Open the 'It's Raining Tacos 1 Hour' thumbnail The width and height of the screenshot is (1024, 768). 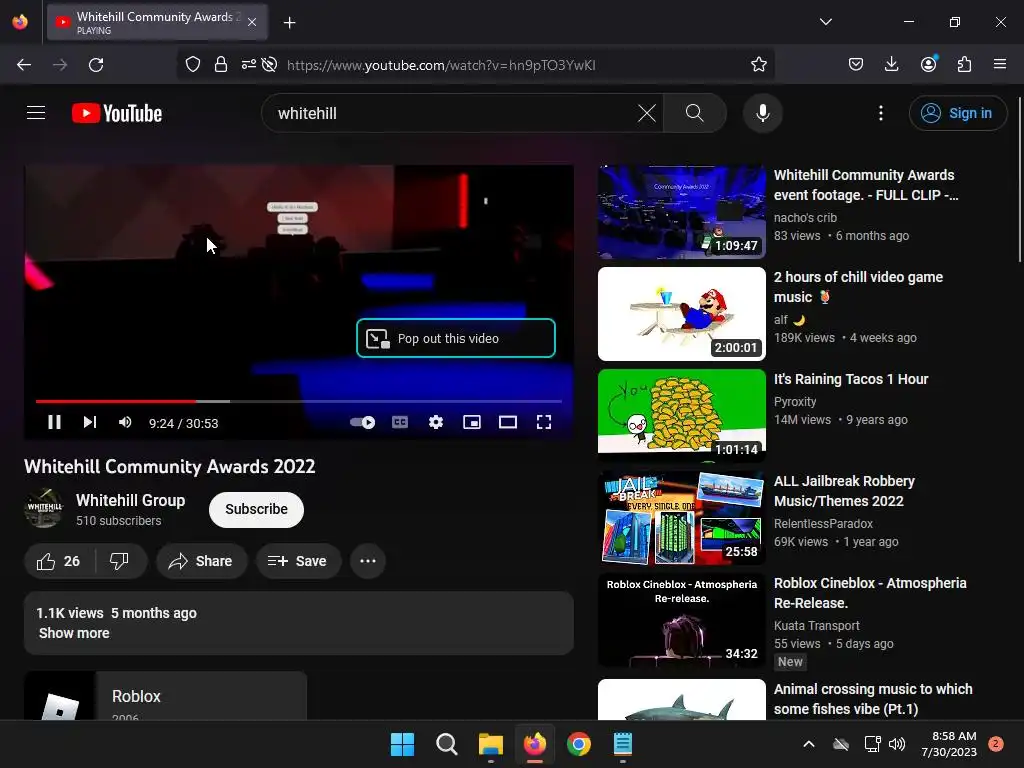point(682,416)
